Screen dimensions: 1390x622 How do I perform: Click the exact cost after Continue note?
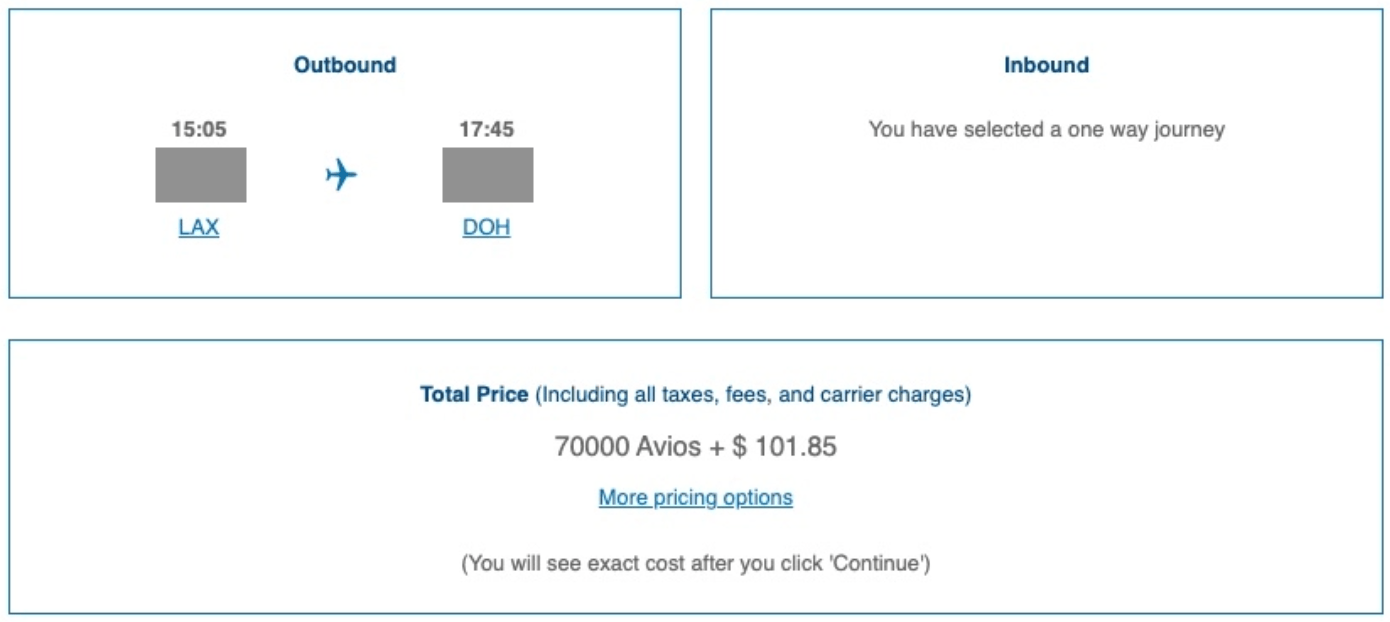coord(695,564)
